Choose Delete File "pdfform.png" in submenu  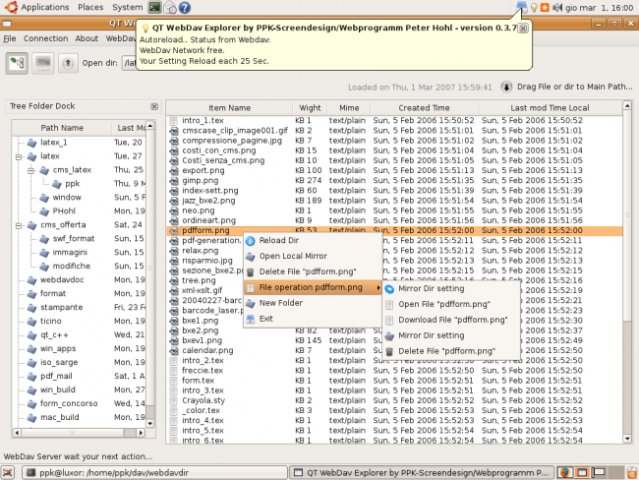(452, 351)
